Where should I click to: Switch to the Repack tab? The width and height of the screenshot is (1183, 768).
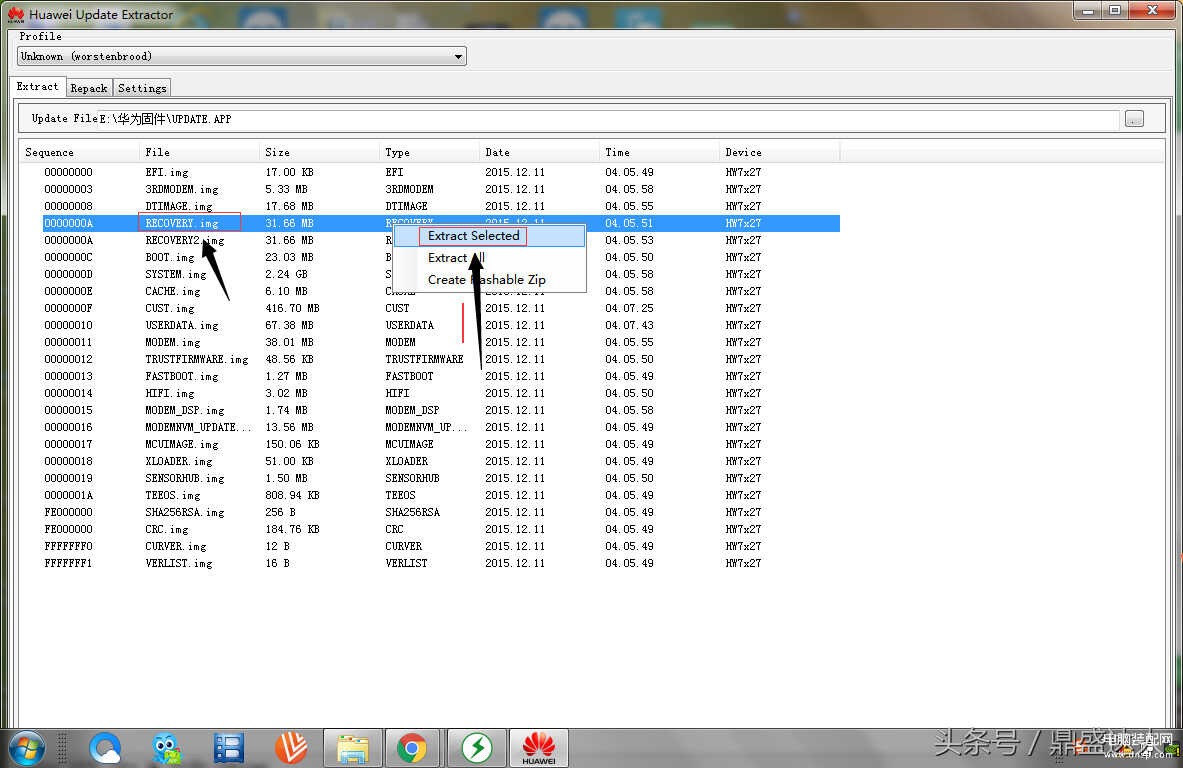click(x=89, y=88)
